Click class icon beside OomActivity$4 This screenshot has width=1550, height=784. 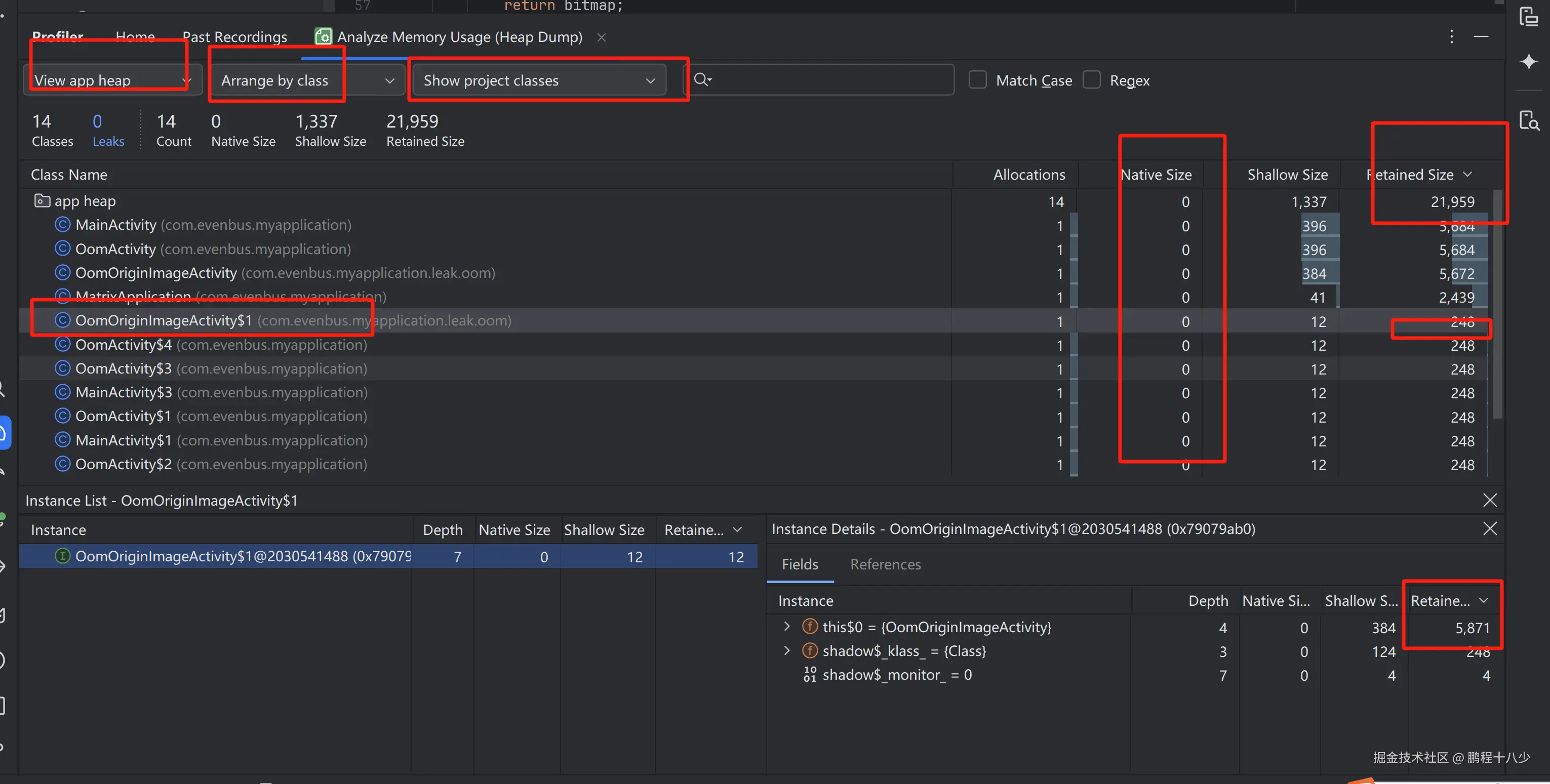[x=63, y=345]
